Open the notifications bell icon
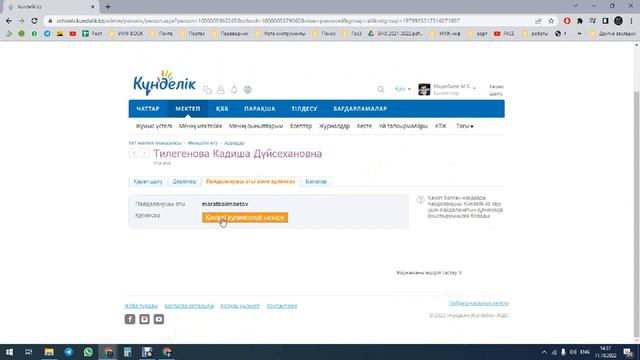Viewport: 640px width, 360px height. (234, 89)
